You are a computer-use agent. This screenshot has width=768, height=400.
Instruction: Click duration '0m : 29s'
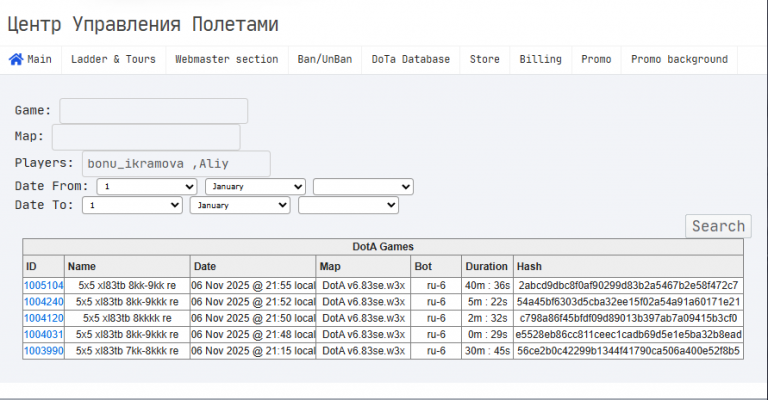[487, 334]
